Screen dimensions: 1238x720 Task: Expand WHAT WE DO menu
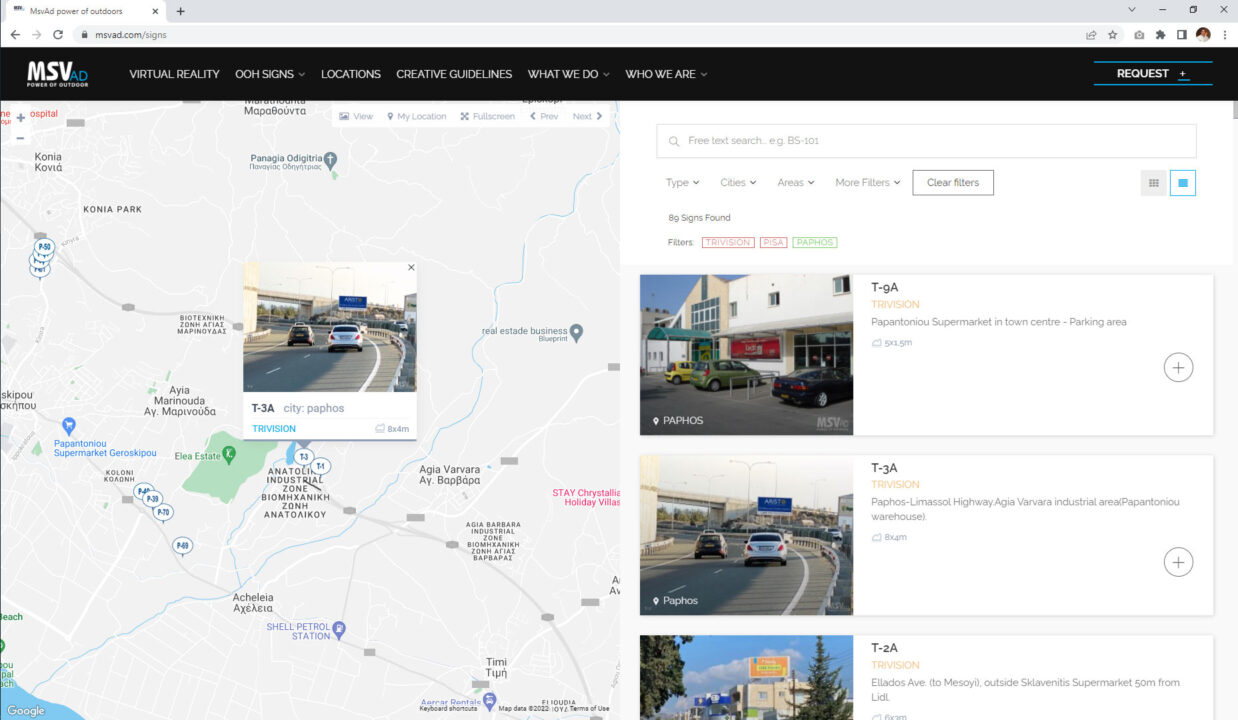[x=568, y=74]
